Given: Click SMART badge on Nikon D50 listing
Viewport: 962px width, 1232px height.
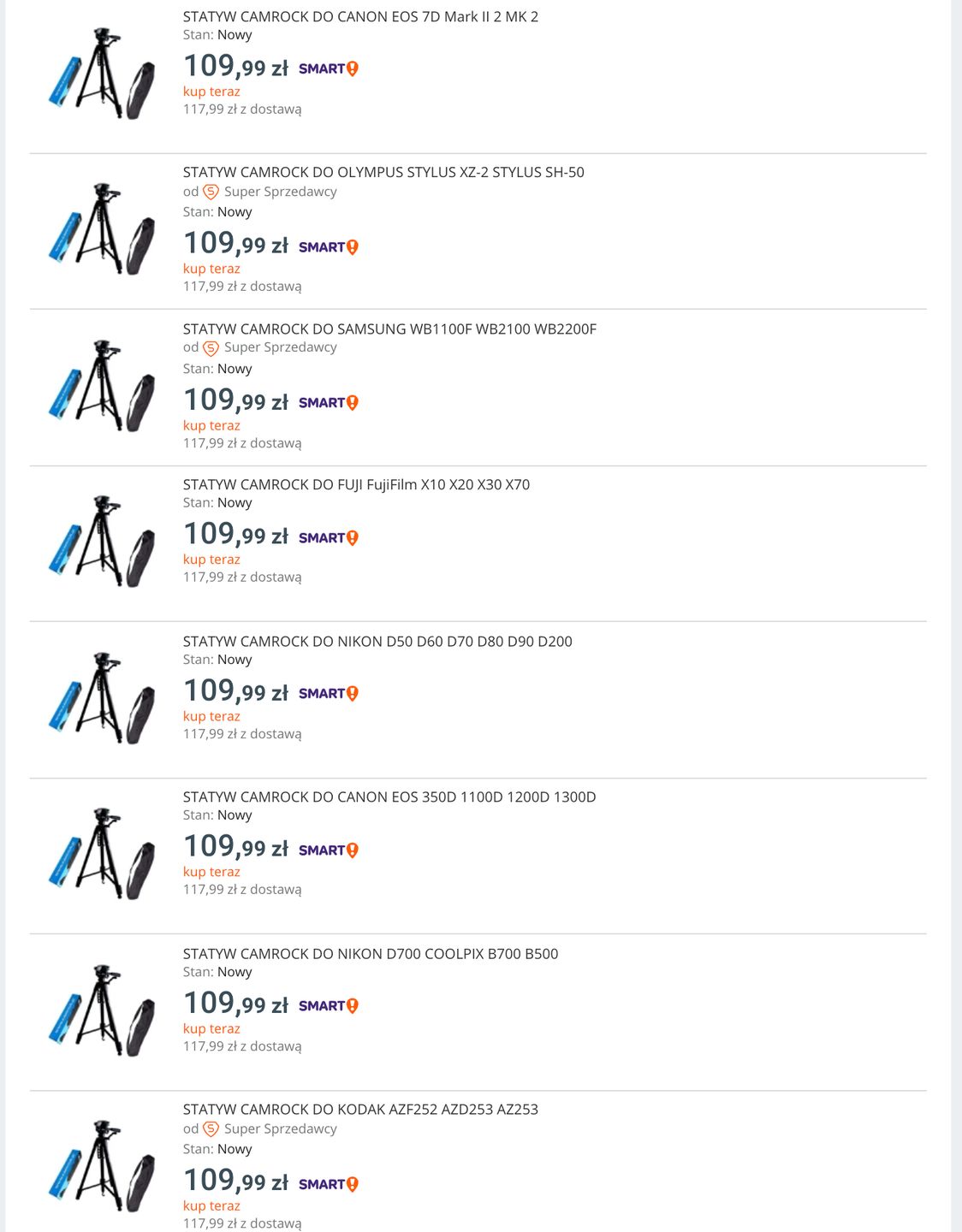Looking at the screenshot, I should (x=328, y=694).
